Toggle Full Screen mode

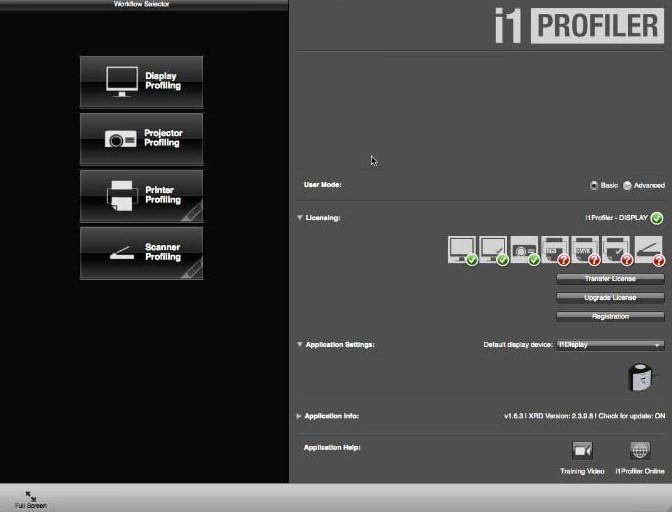[x=30, y=500]
